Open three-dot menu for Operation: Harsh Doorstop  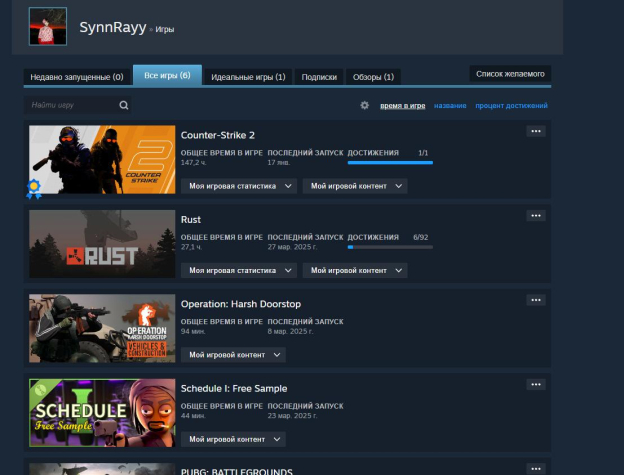(536, 299)
